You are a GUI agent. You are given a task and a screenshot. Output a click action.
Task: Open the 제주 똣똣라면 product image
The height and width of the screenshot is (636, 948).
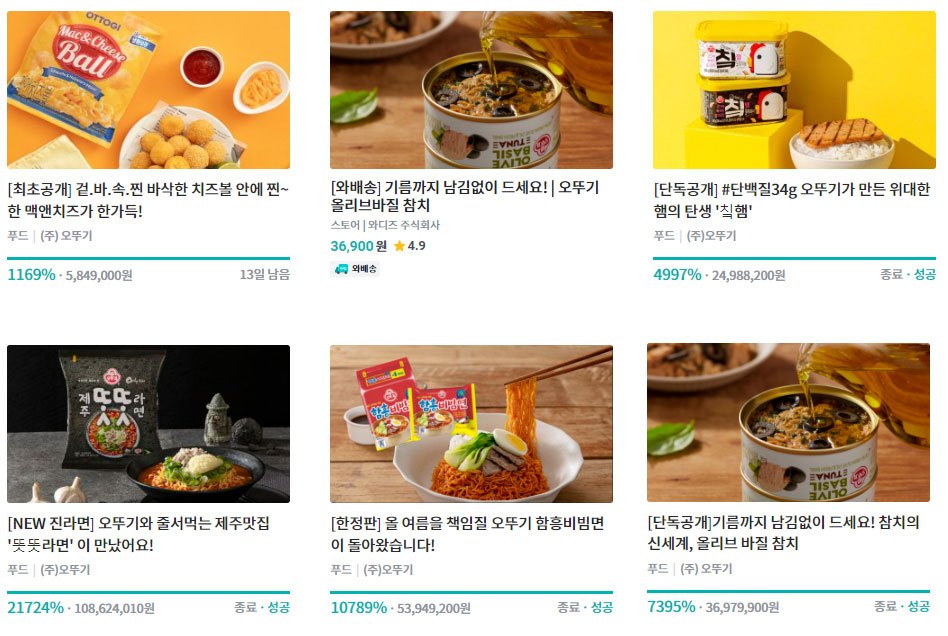tap(148, 424)
